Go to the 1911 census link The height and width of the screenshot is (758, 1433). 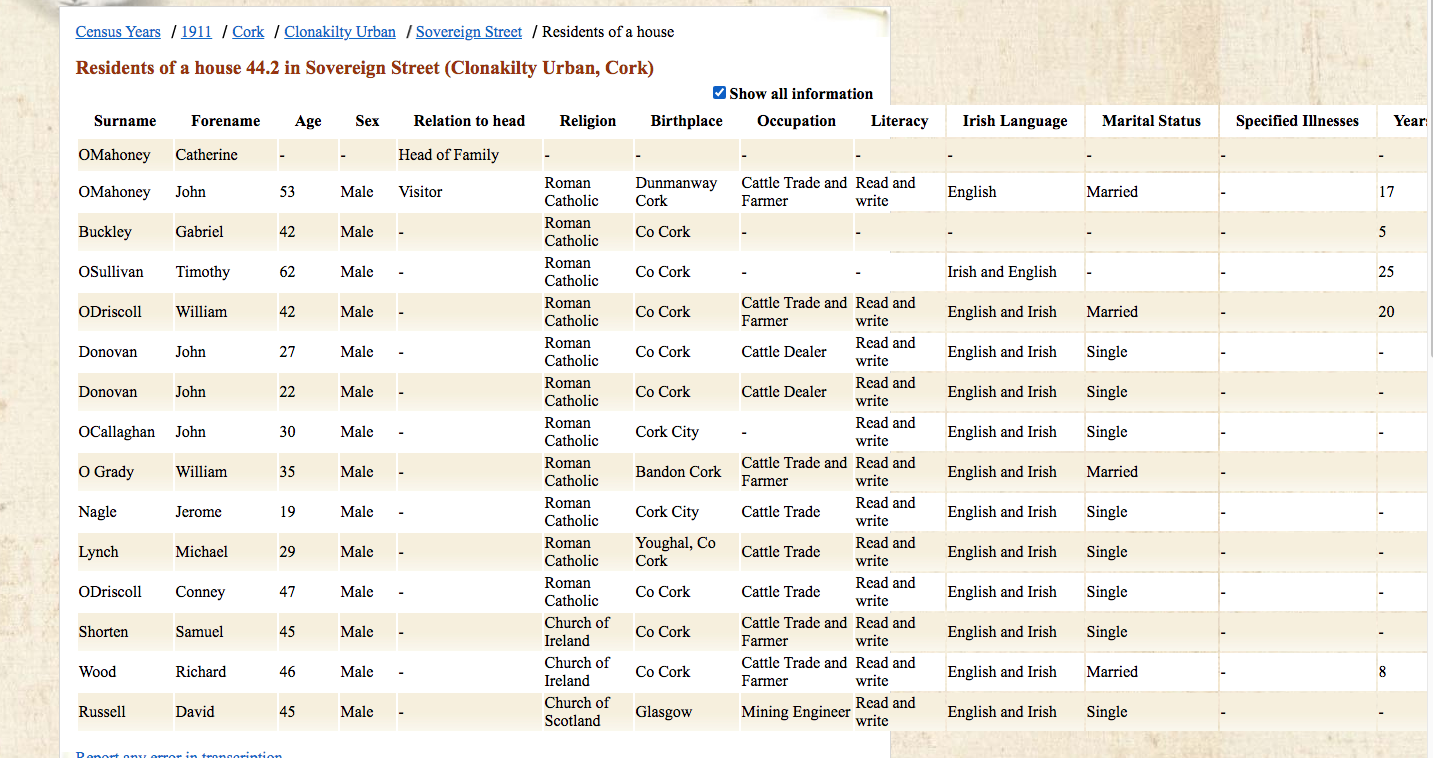[196, 32]
